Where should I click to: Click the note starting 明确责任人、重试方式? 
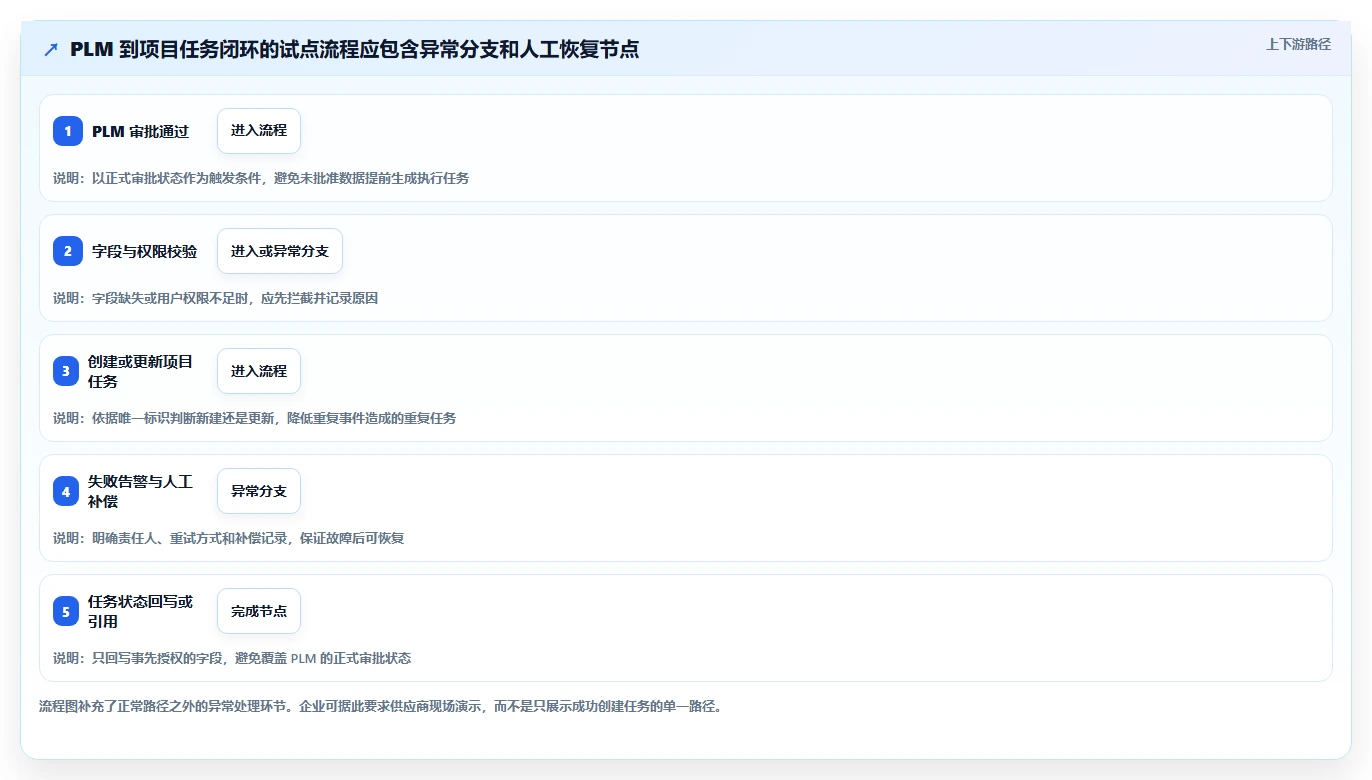click(229, 538)
